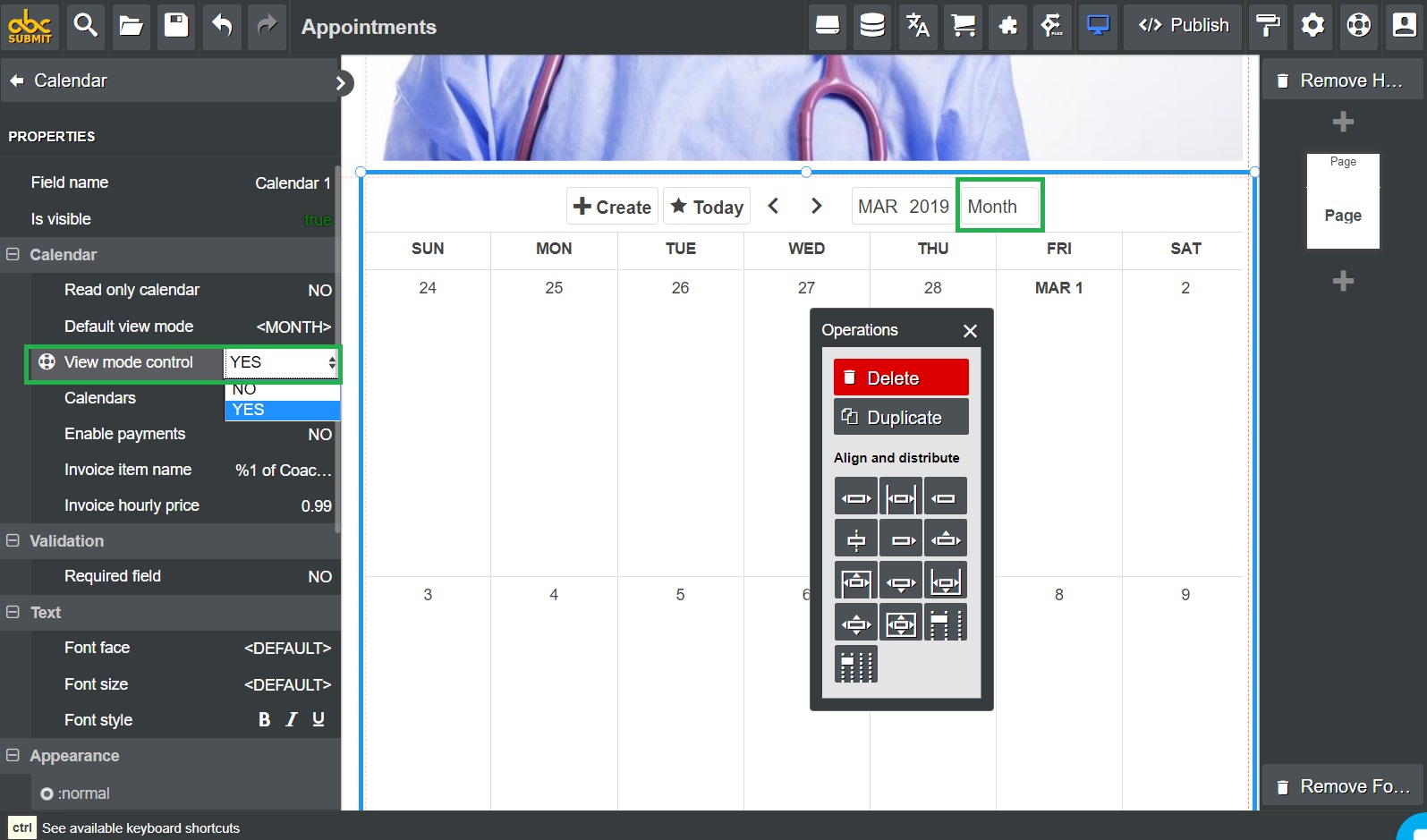
Task: Jump to Today in the calendar
Action: click(707, 207)
